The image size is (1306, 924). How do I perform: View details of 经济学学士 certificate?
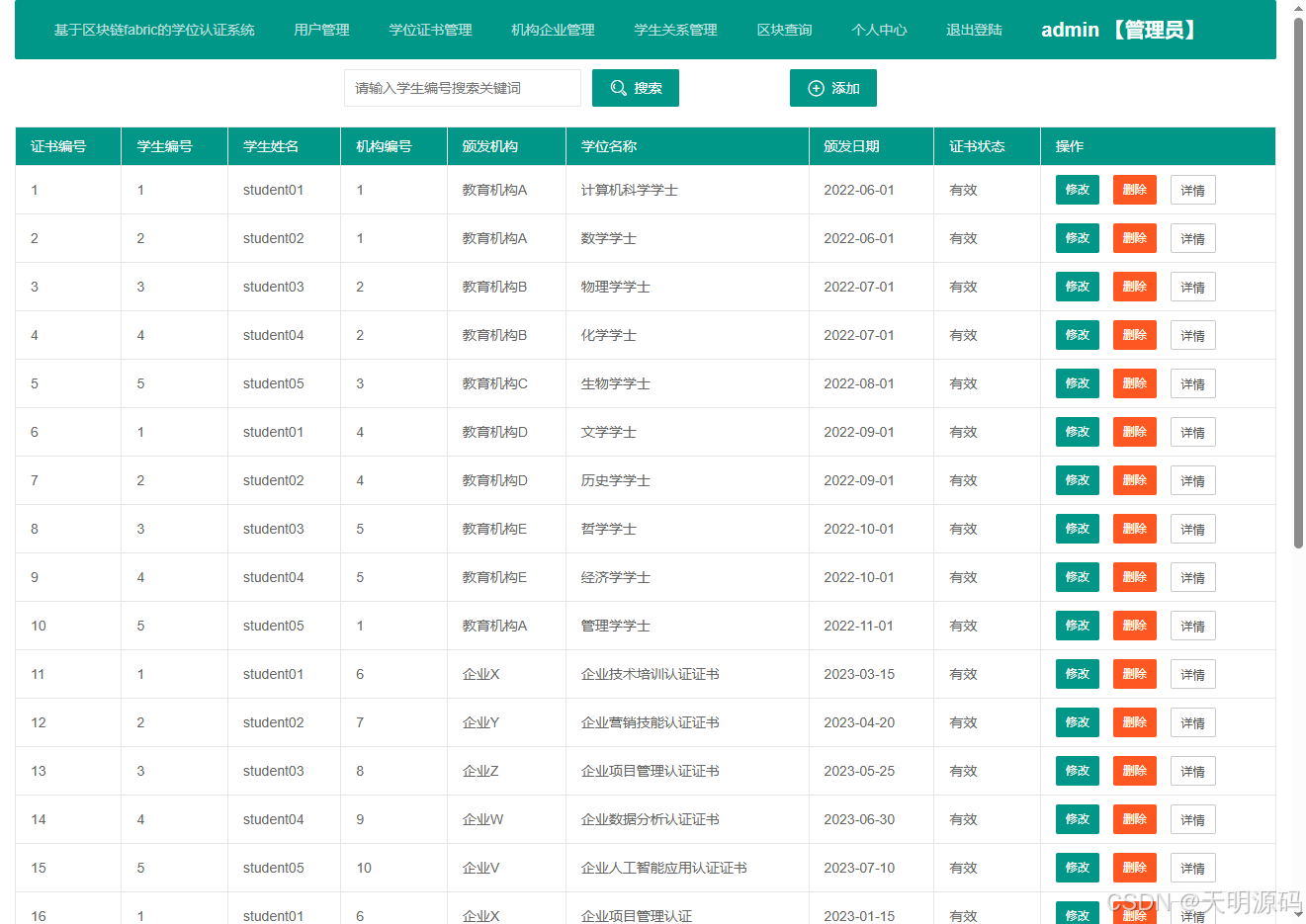click(x=1193, y=577)
